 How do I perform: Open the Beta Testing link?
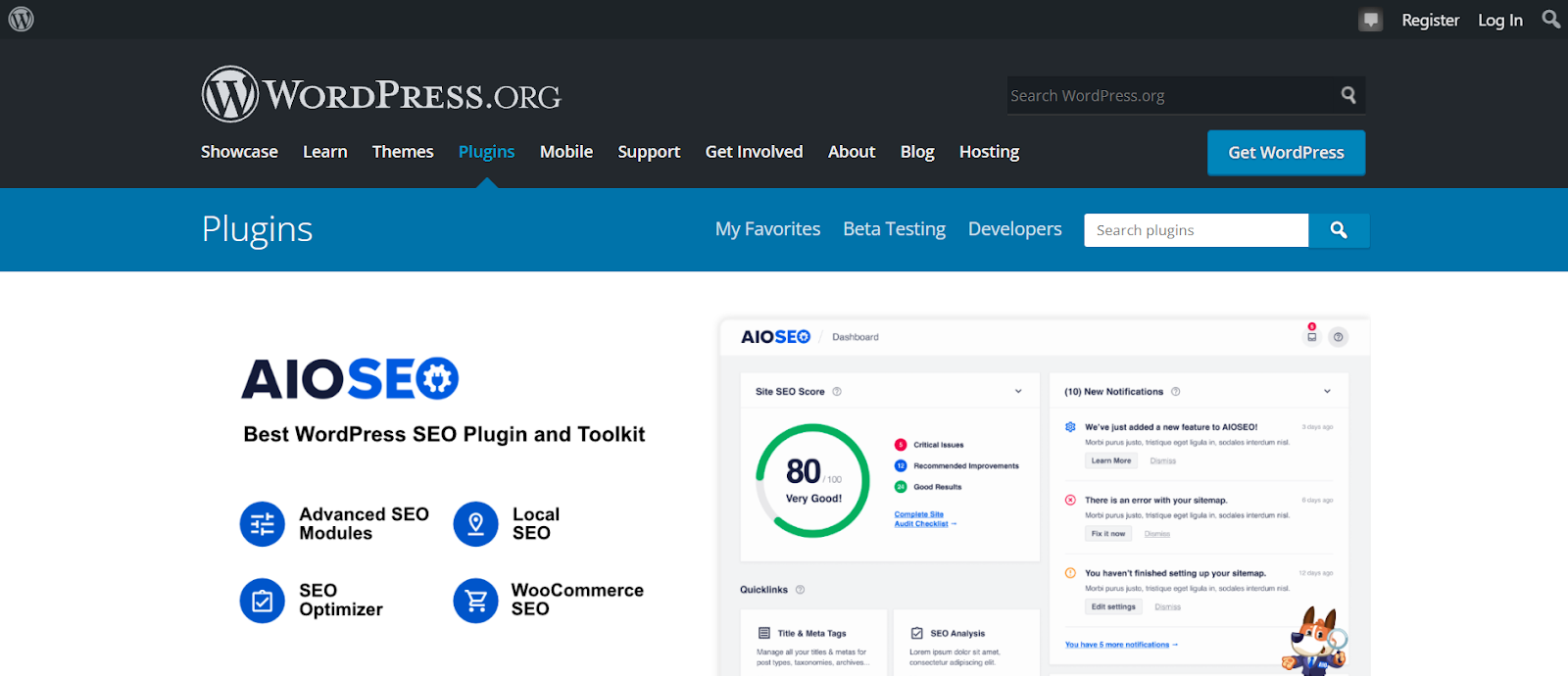coord(895,229)
